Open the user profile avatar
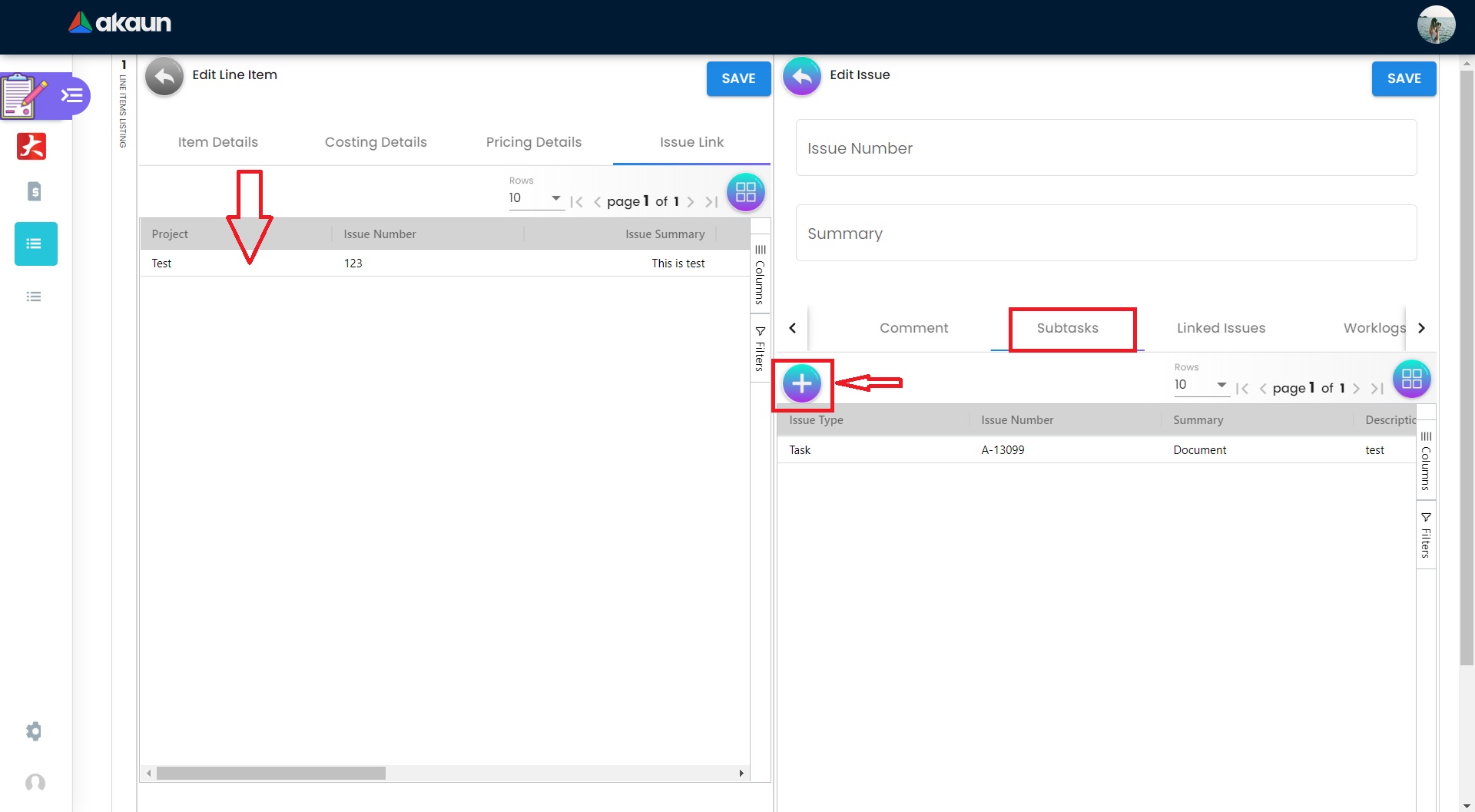Screen dimensions: 1475x812 point(1436,25)
